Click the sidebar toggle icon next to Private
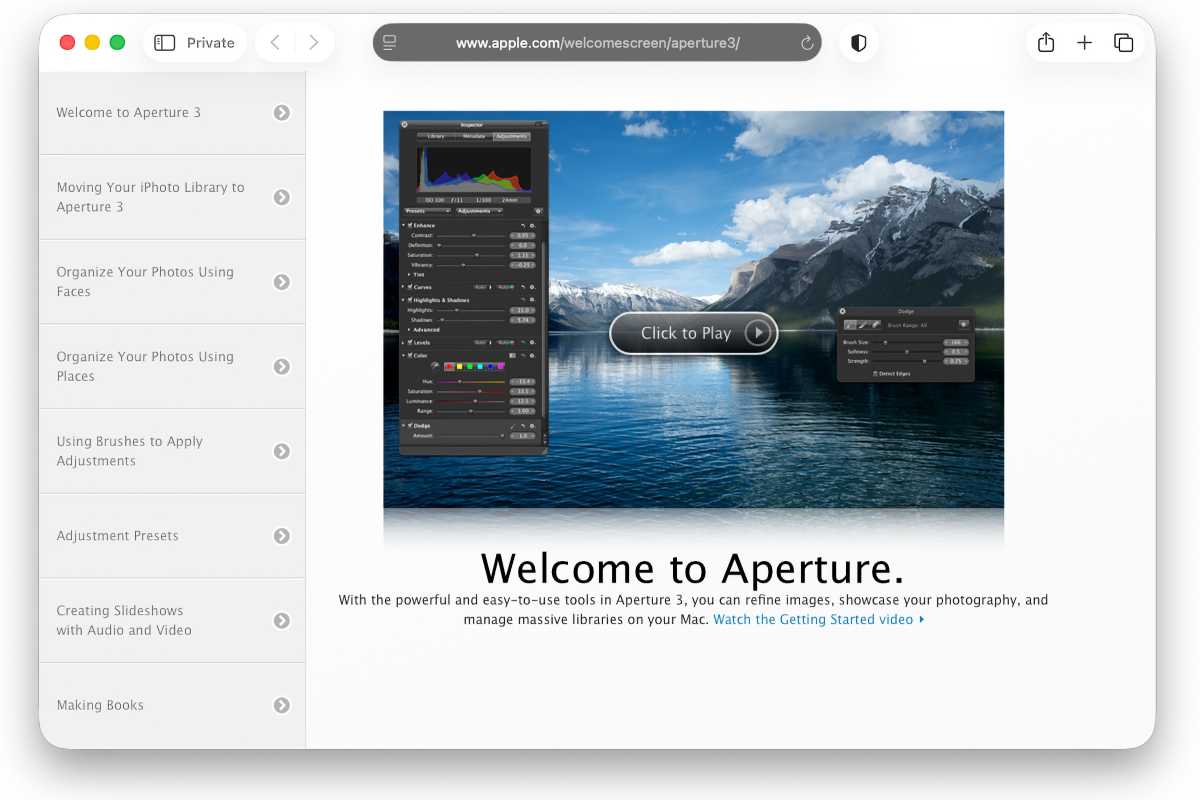This screenshot has width=1200, height=800. click(x=163, y=42)
